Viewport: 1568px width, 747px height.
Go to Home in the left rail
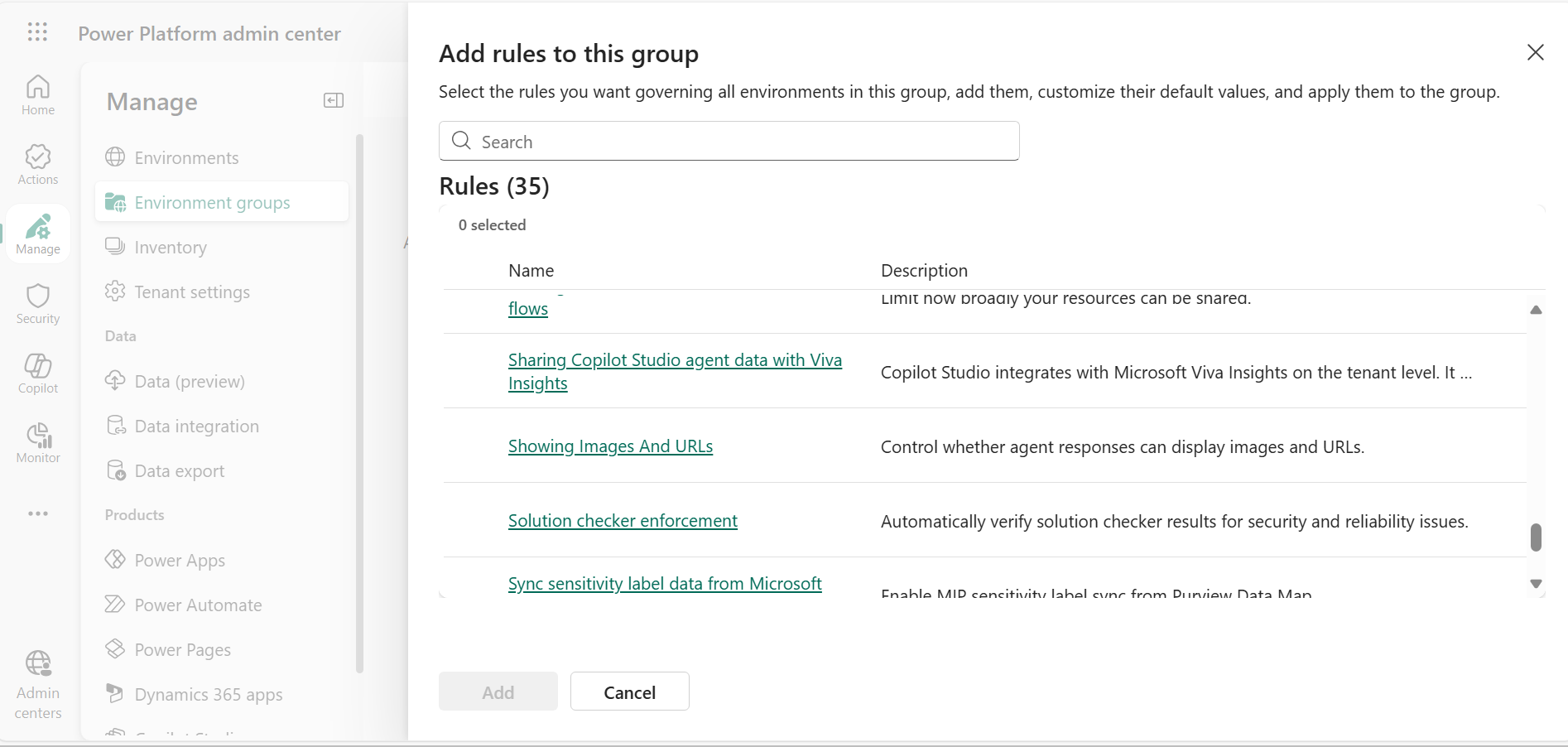[38, 95]
